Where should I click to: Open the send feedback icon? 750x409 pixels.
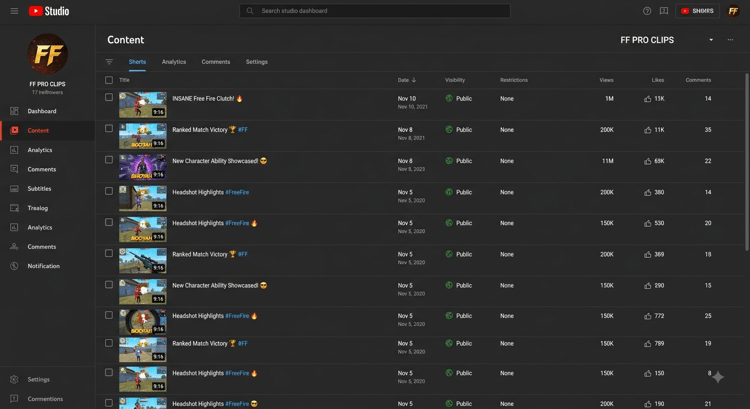(x=664, y=11)
